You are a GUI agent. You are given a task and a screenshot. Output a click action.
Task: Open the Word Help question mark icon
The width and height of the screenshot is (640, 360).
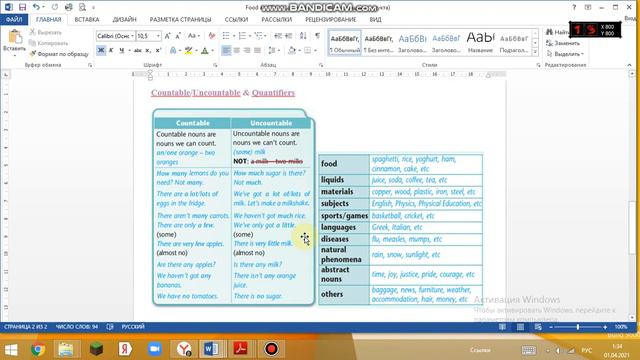(574, 7)
